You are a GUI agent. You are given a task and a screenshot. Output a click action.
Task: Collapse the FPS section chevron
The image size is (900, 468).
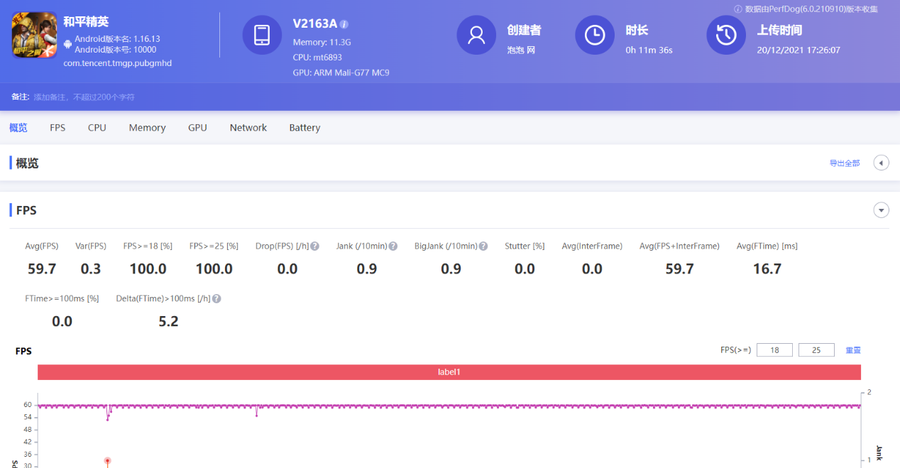pyautogui.click(x=881, y=210)
